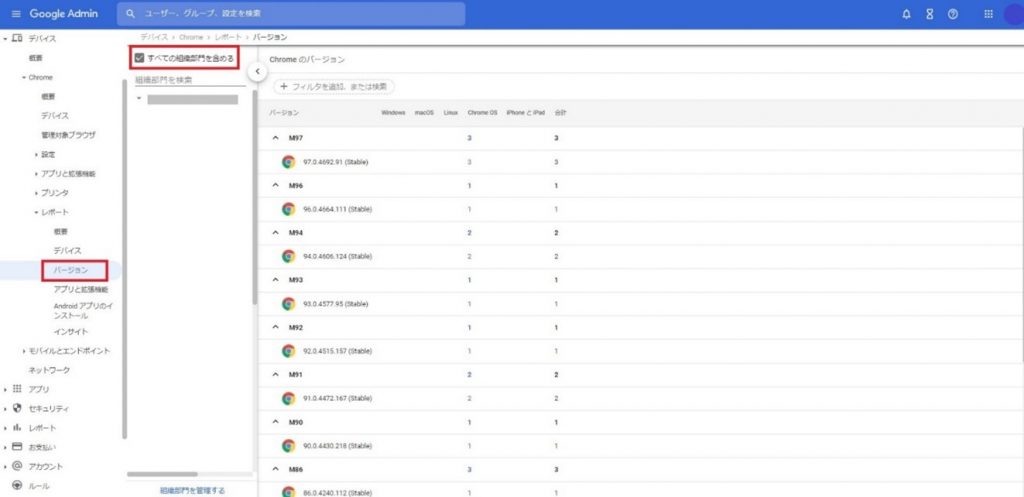Open the help question mark icon
Image resolution: width=1024 pixels, height=497 pixels.
pyautogui.click(x=953, y=14)
